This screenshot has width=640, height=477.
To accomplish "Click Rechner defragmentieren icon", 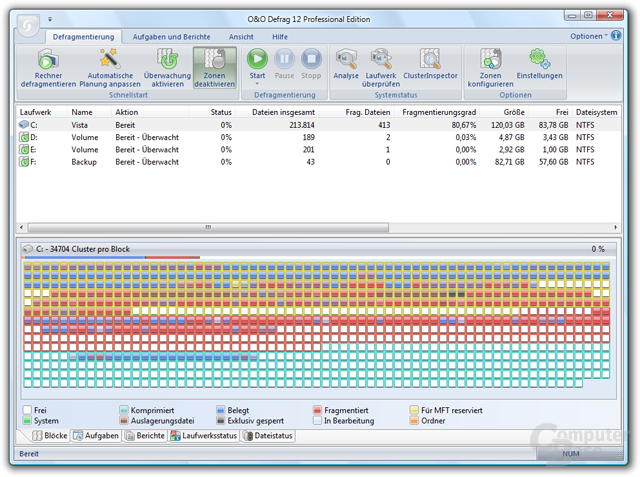I will (48, 59).
